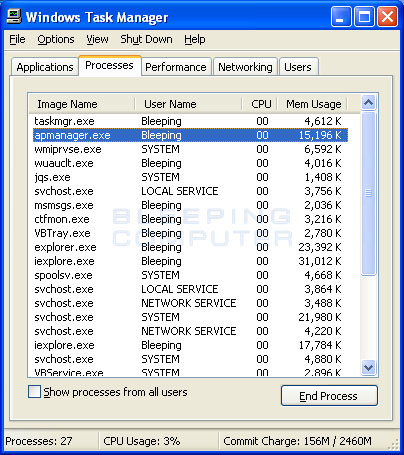Screen dimensions: 404x455
Task: Select iexplore.exe using 17,784 K
Action: [190, 345]
